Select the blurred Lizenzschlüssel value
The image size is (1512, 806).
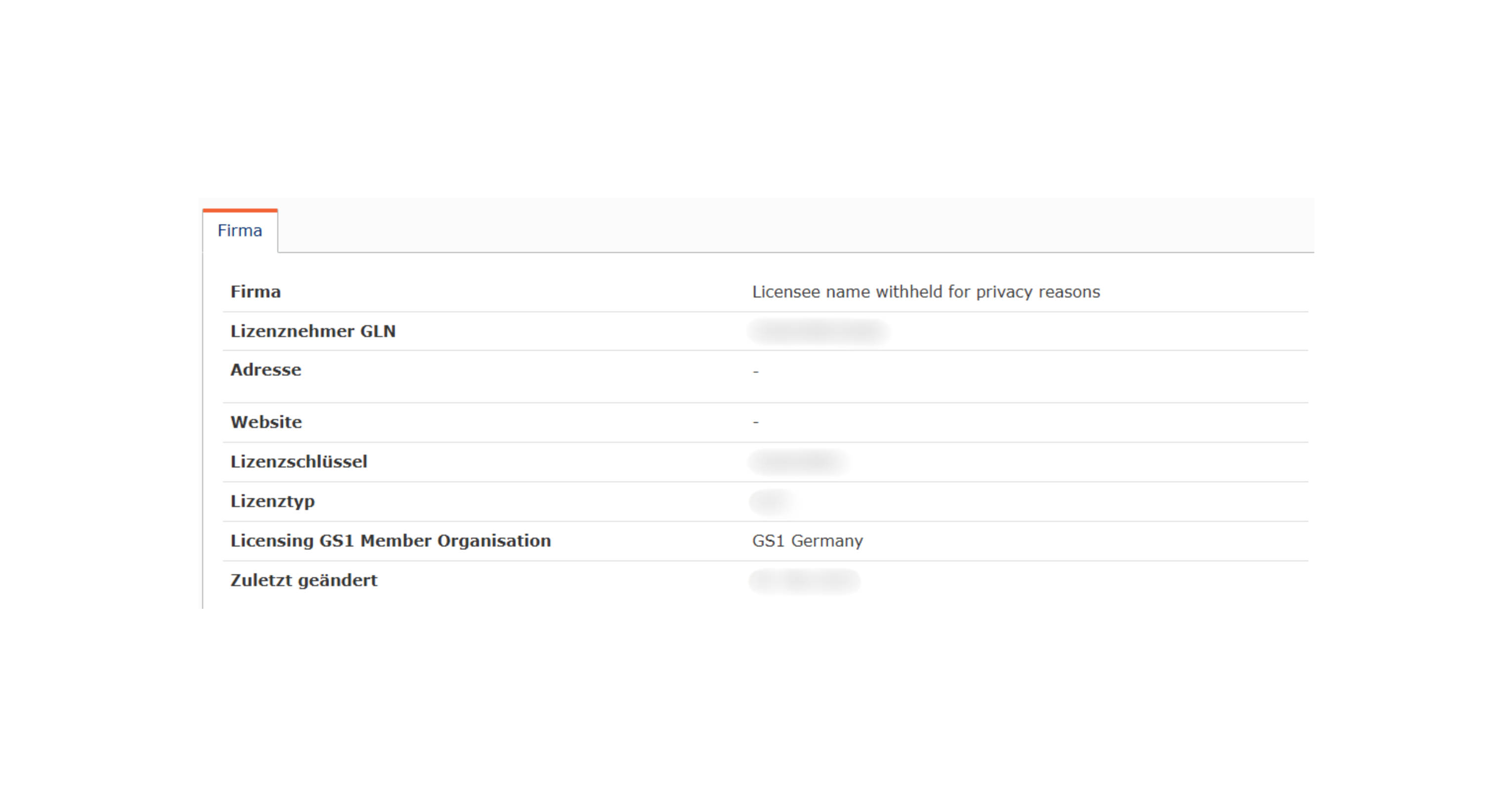pos(798,462)
